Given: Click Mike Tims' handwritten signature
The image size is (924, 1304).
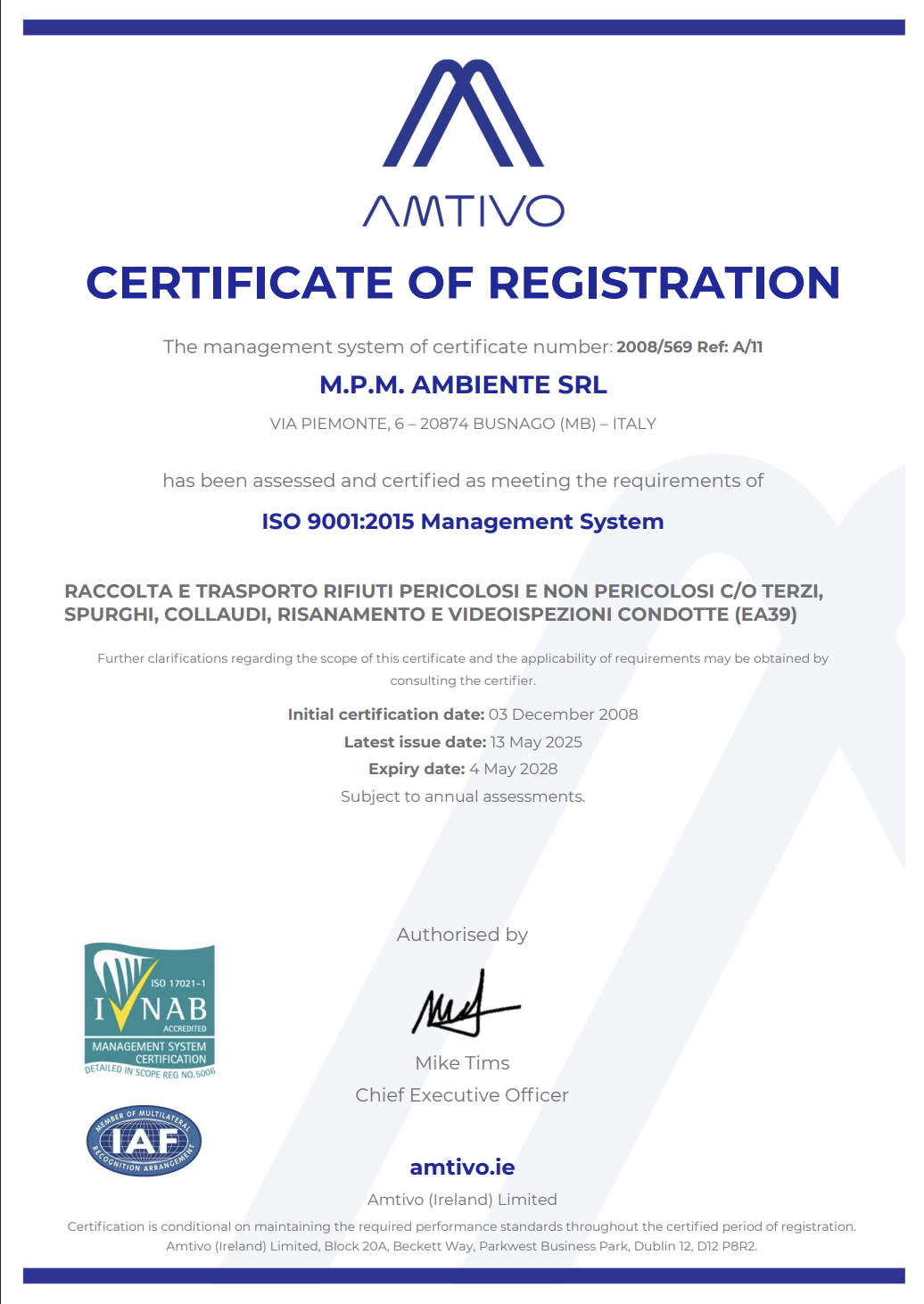Looking at the screenshot, I should [x=466, y=1004].
